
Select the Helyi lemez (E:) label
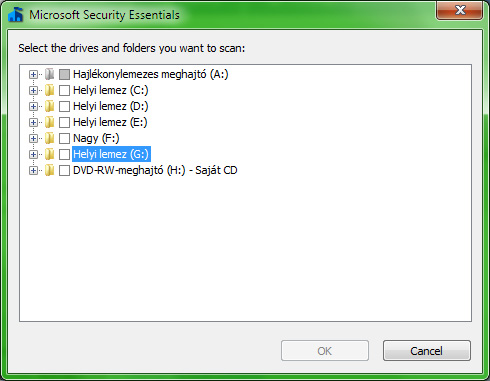(x=110, y=122)
